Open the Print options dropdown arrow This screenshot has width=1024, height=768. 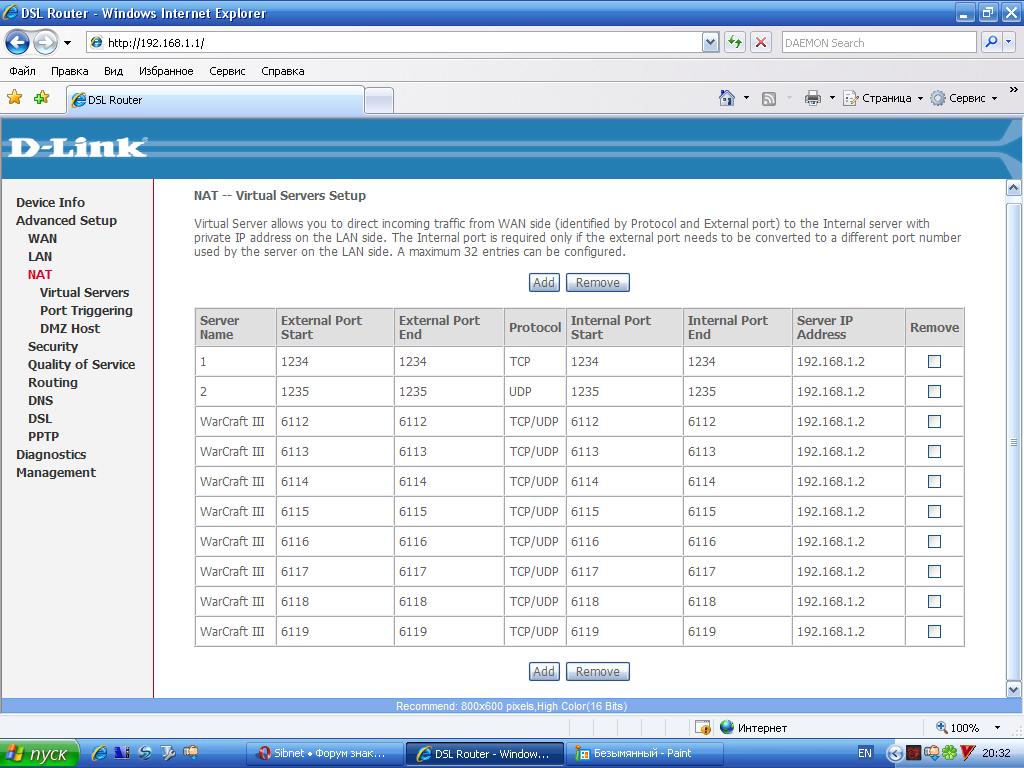pyautogui.click(x=832, y=98)
